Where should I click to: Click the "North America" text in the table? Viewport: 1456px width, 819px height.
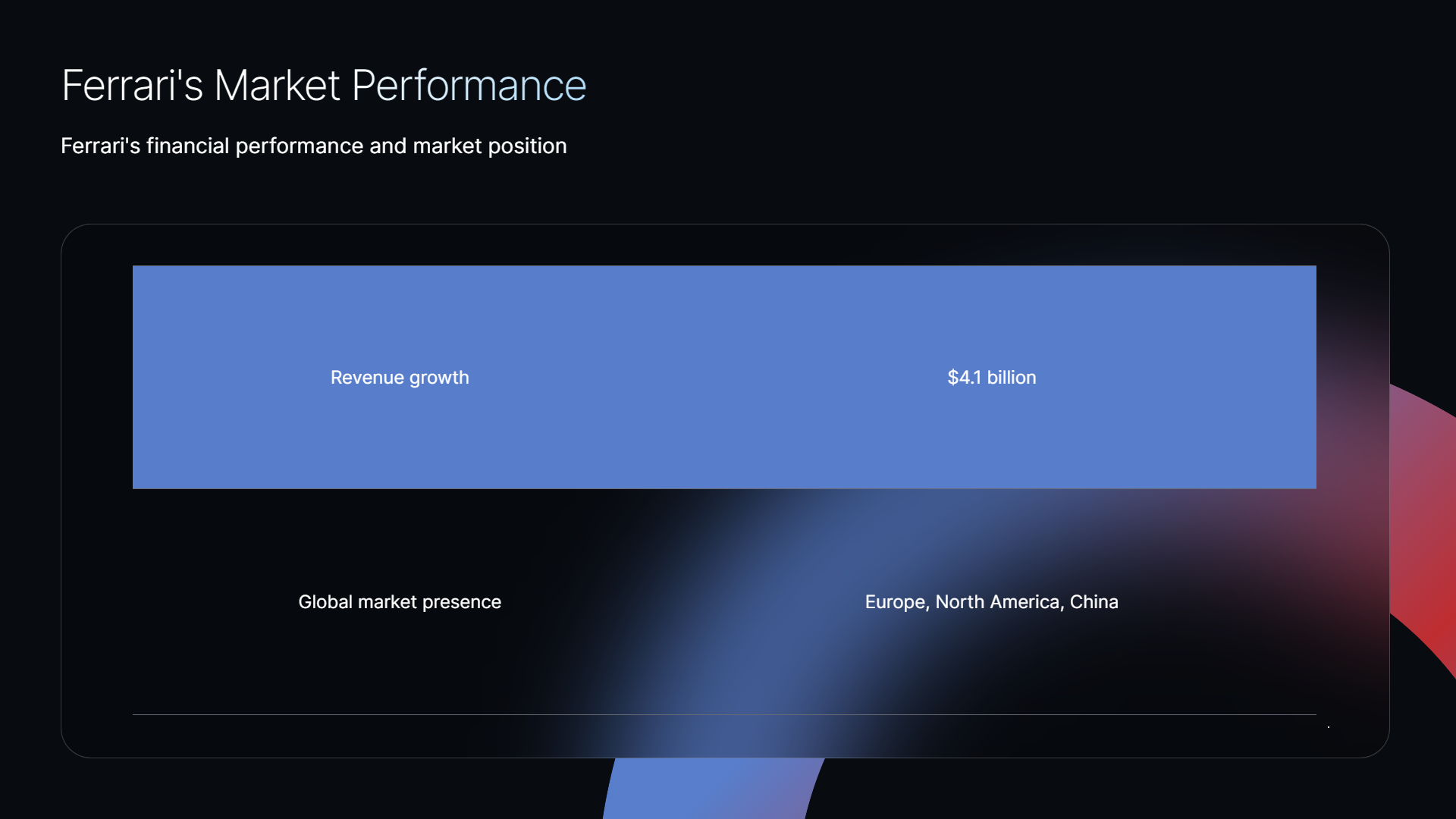click(997, 601)
